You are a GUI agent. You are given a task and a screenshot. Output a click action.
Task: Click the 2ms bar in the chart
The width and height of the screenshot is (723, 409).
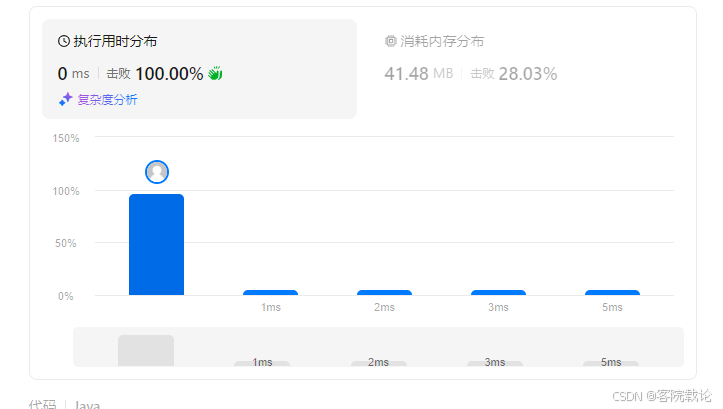384,292
